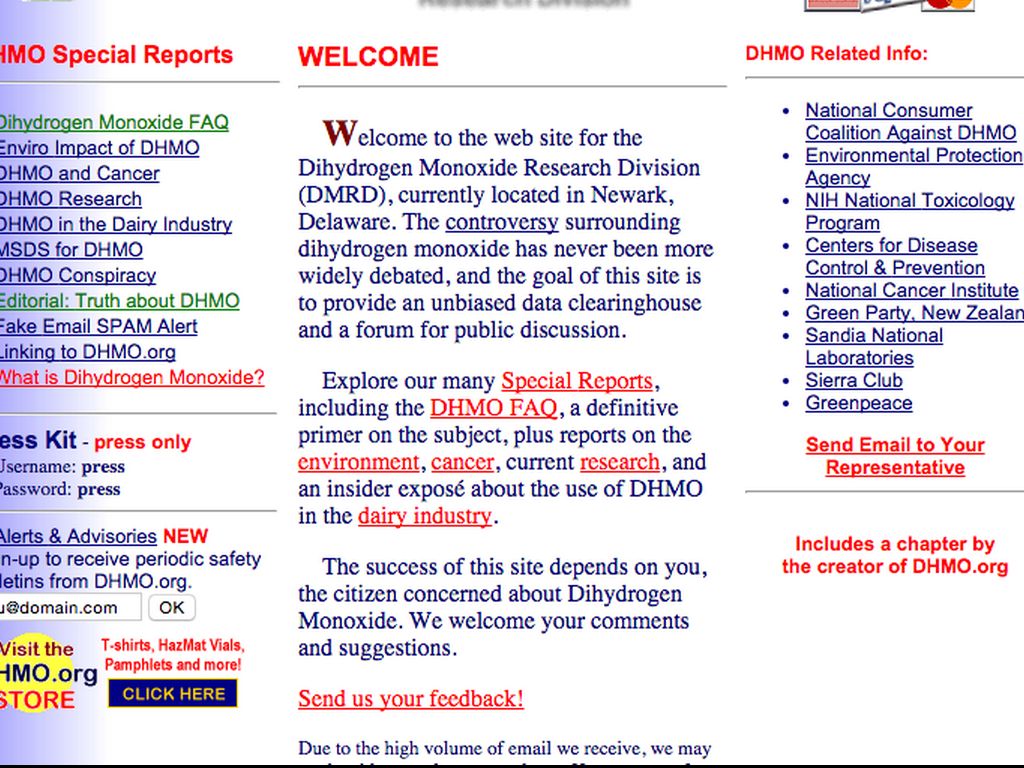The image size is (1024, 768).
Task: Click the 'Username: press' text
Action: click(62, 466)
